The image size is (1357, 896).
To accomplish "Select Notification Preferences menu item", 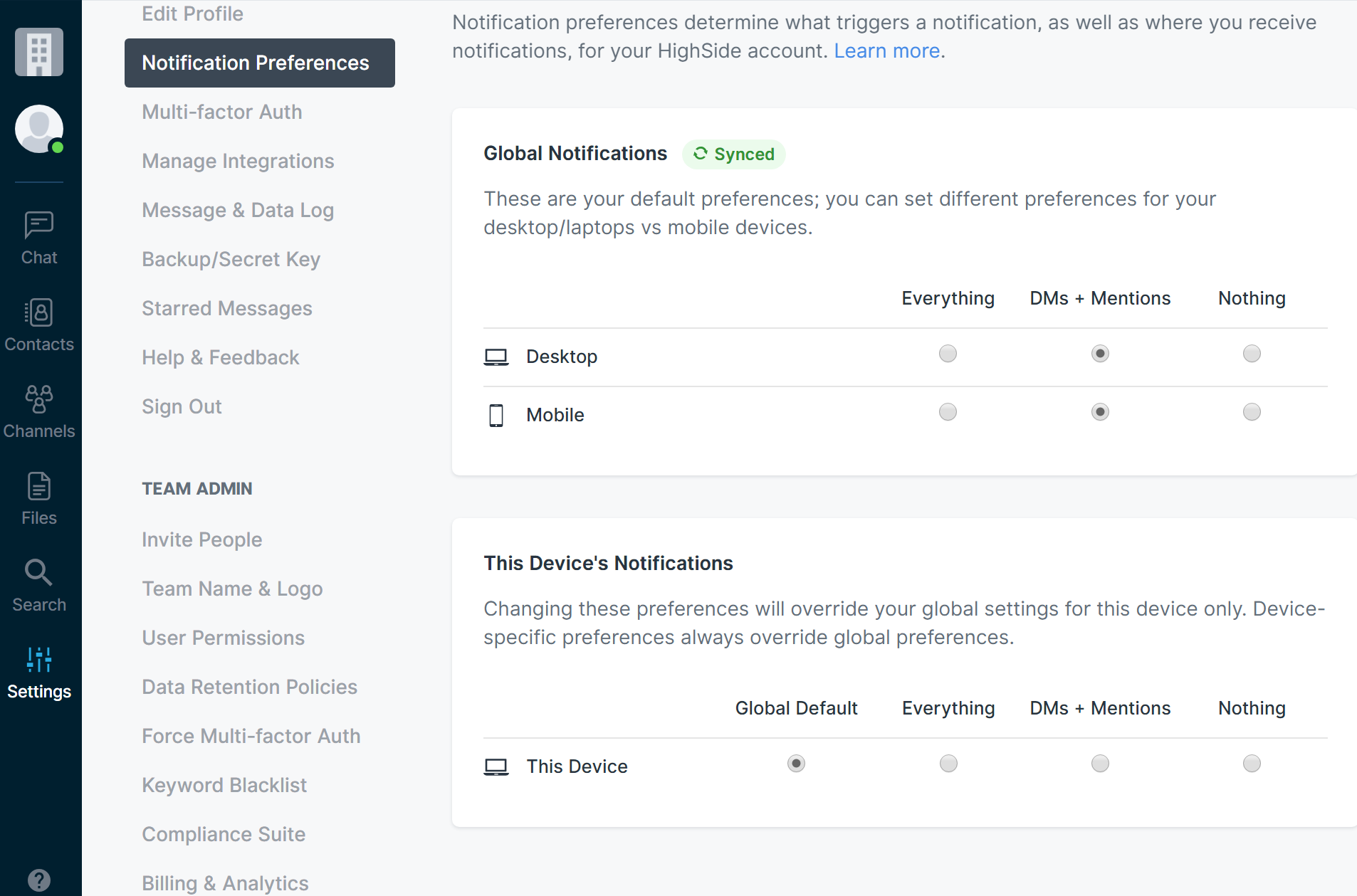I will pyautogui.click(x=260, y=63).
